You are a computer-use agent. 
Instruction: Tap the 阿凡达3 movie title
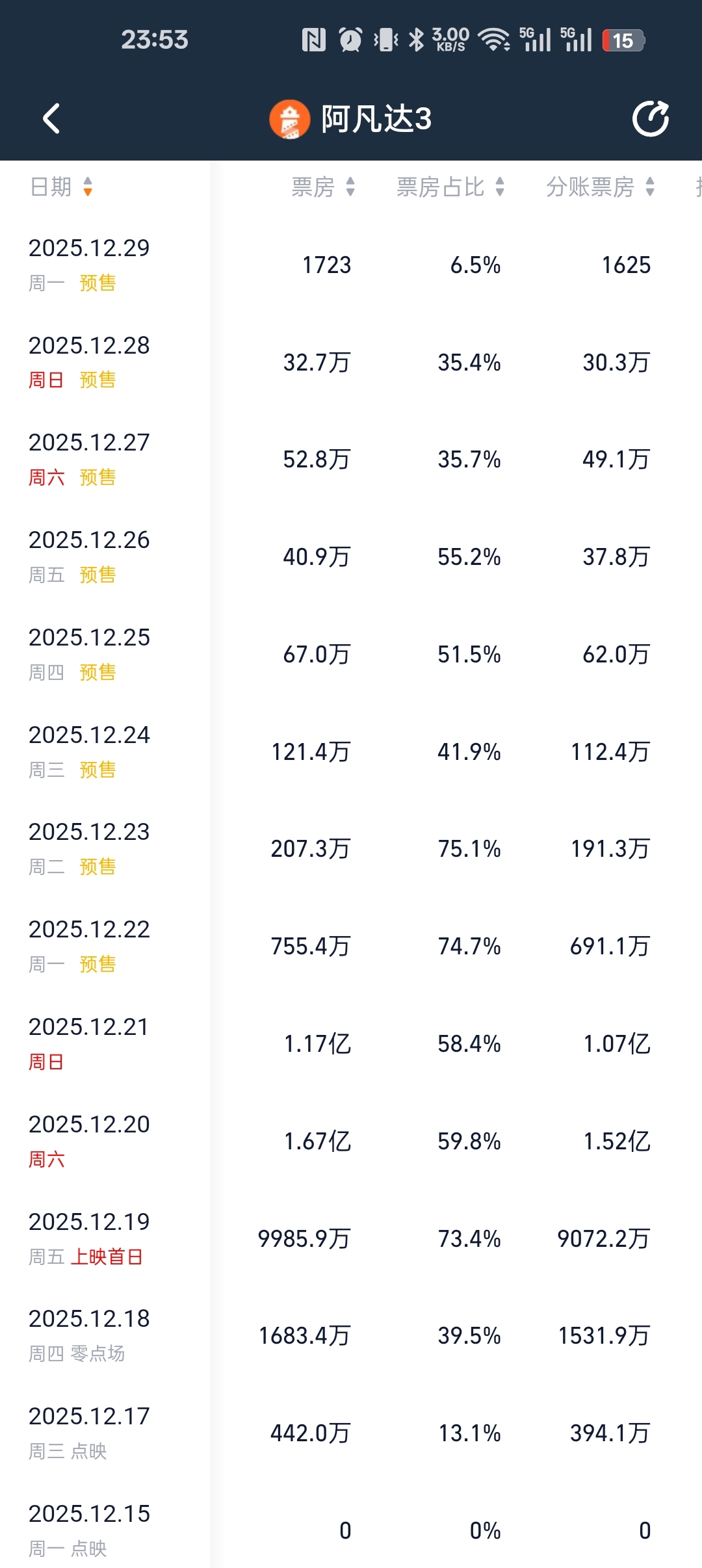click(376, 120)
